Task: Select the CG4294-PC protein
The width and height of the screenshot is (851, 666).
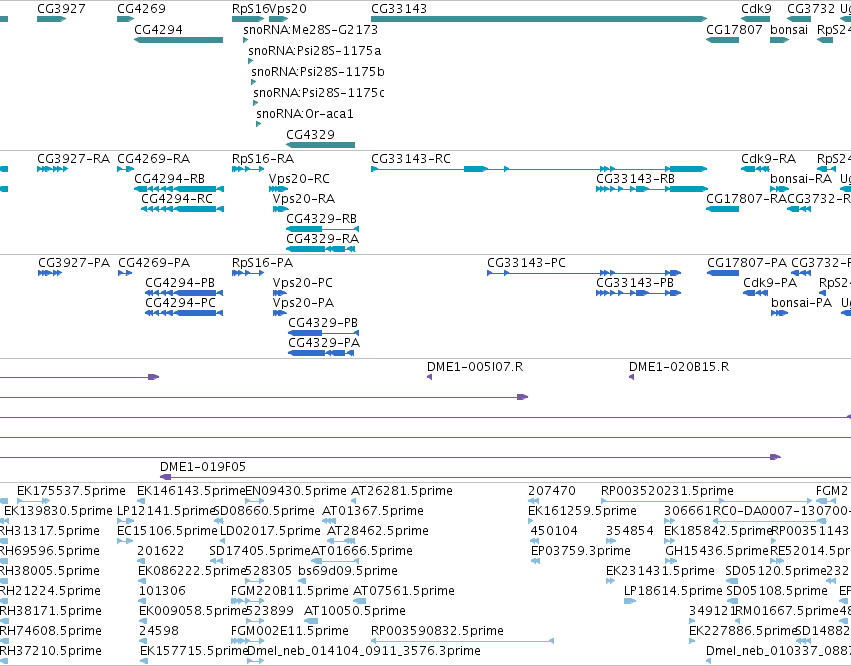Action: 184,313
